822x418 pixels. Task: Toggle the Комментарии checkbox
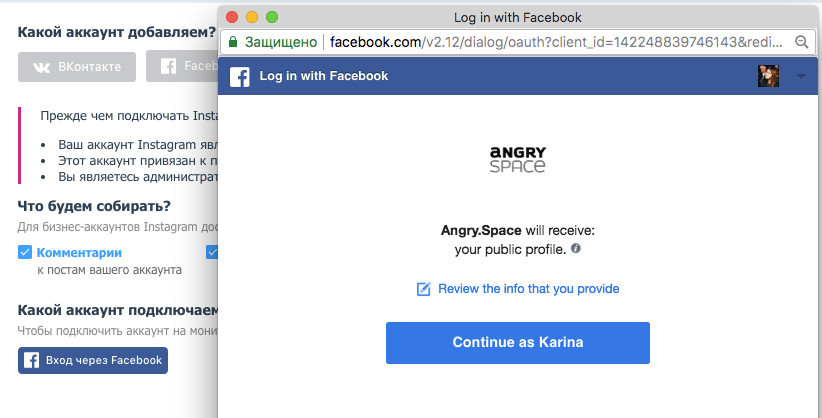[25, 252]
